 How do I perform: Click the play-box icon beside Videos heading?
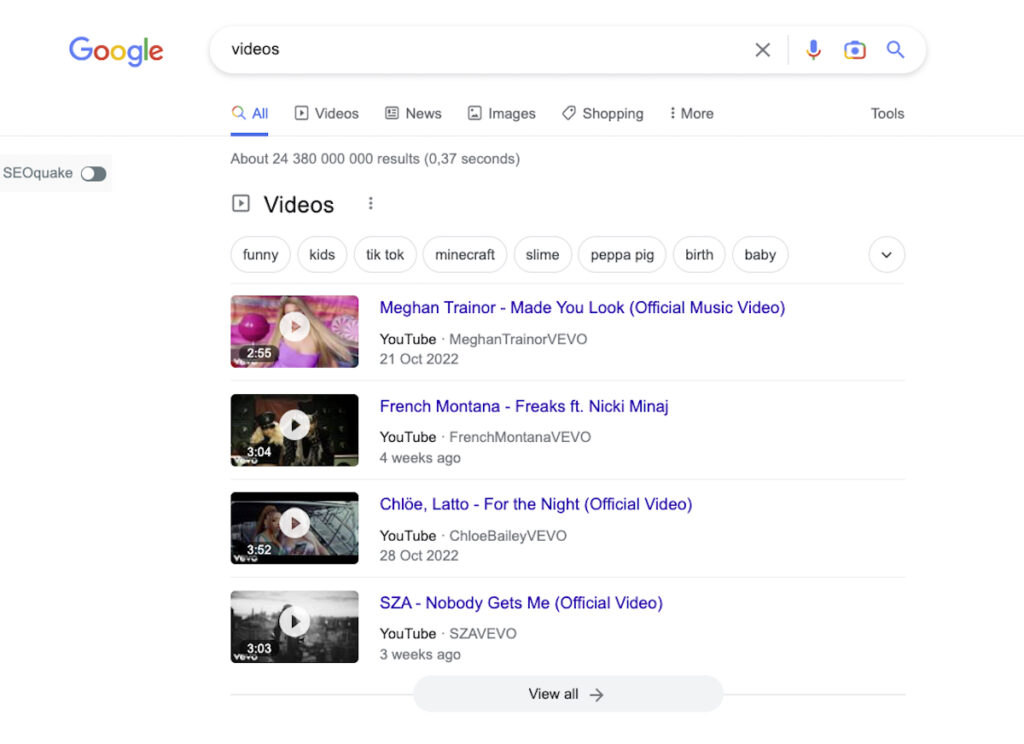(x=241, y=204)
